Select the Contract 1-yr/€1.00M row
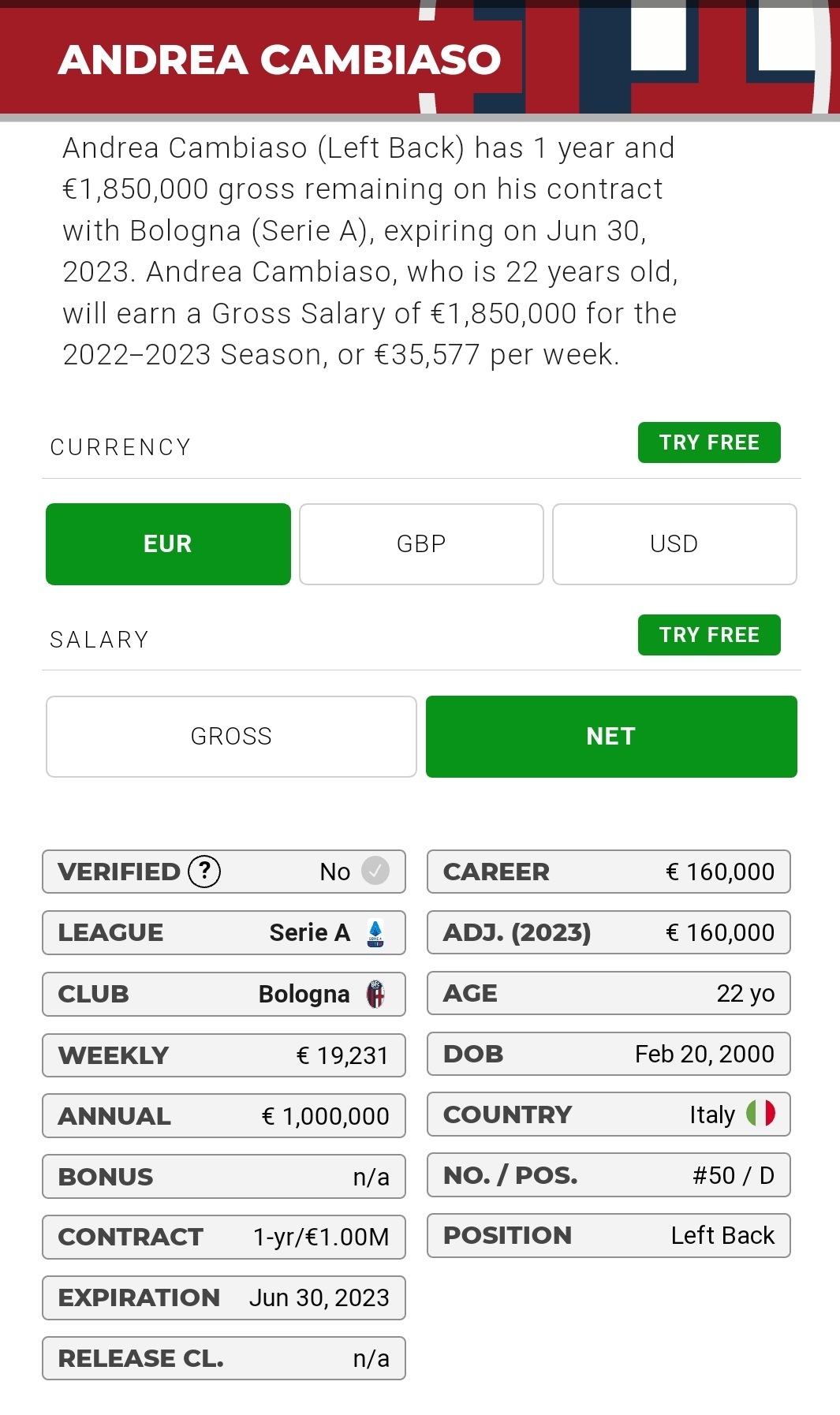Screen dimensions: 840x1415 [224, 1237]
